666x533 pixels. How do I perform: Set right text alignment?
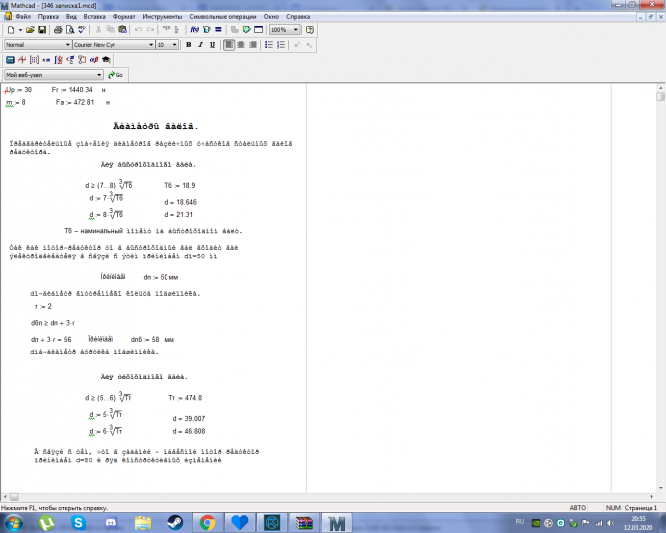coord(253,45)
